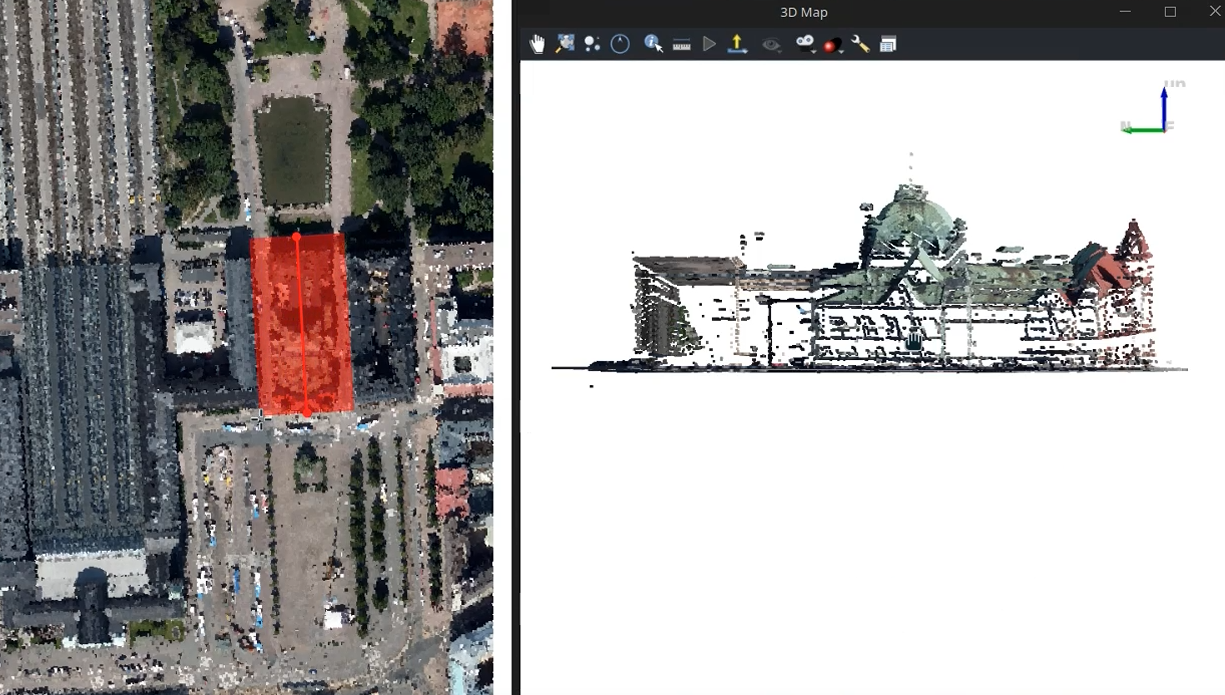Open the red sphere dropdown
The height and width of the screenshot is (695, 1225).
point(833,44)
